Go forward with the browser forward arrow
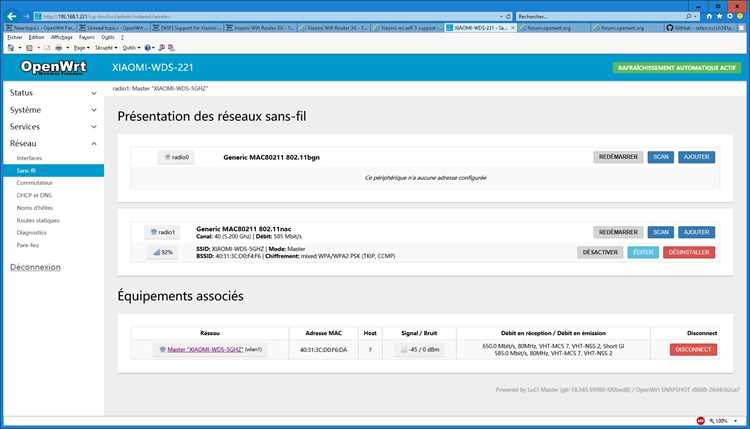 (27, 16)
